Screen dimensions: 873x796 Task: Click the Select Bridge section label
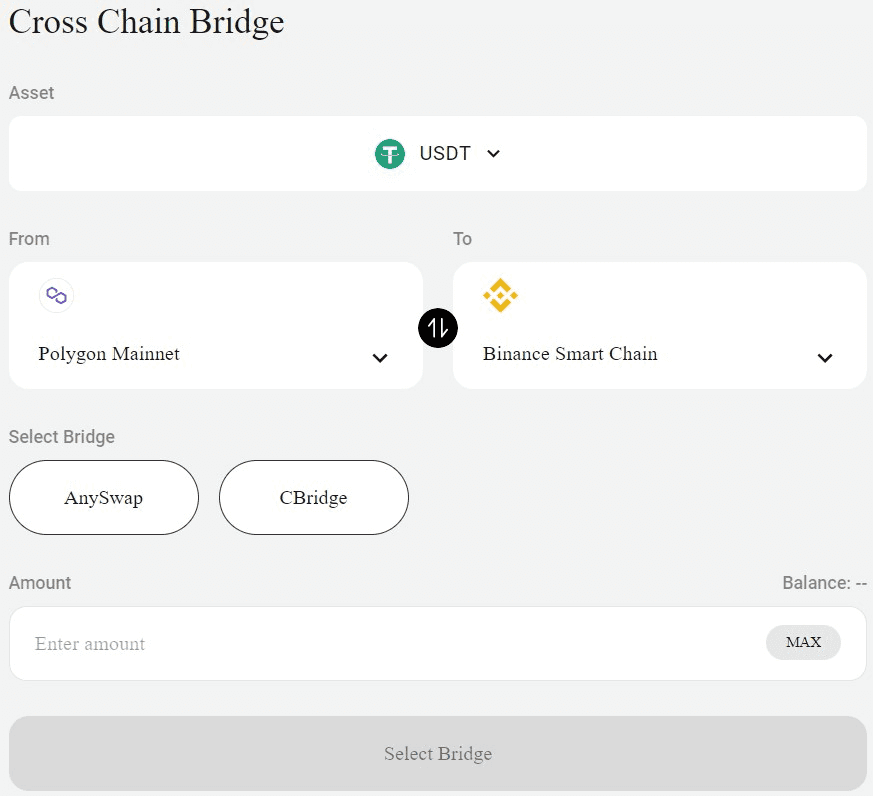62,437
